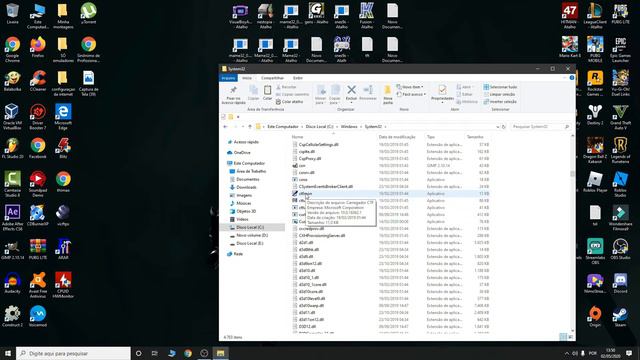Switch to the Início ribbon tab
640x360 pixels.
tap(247, 78)
